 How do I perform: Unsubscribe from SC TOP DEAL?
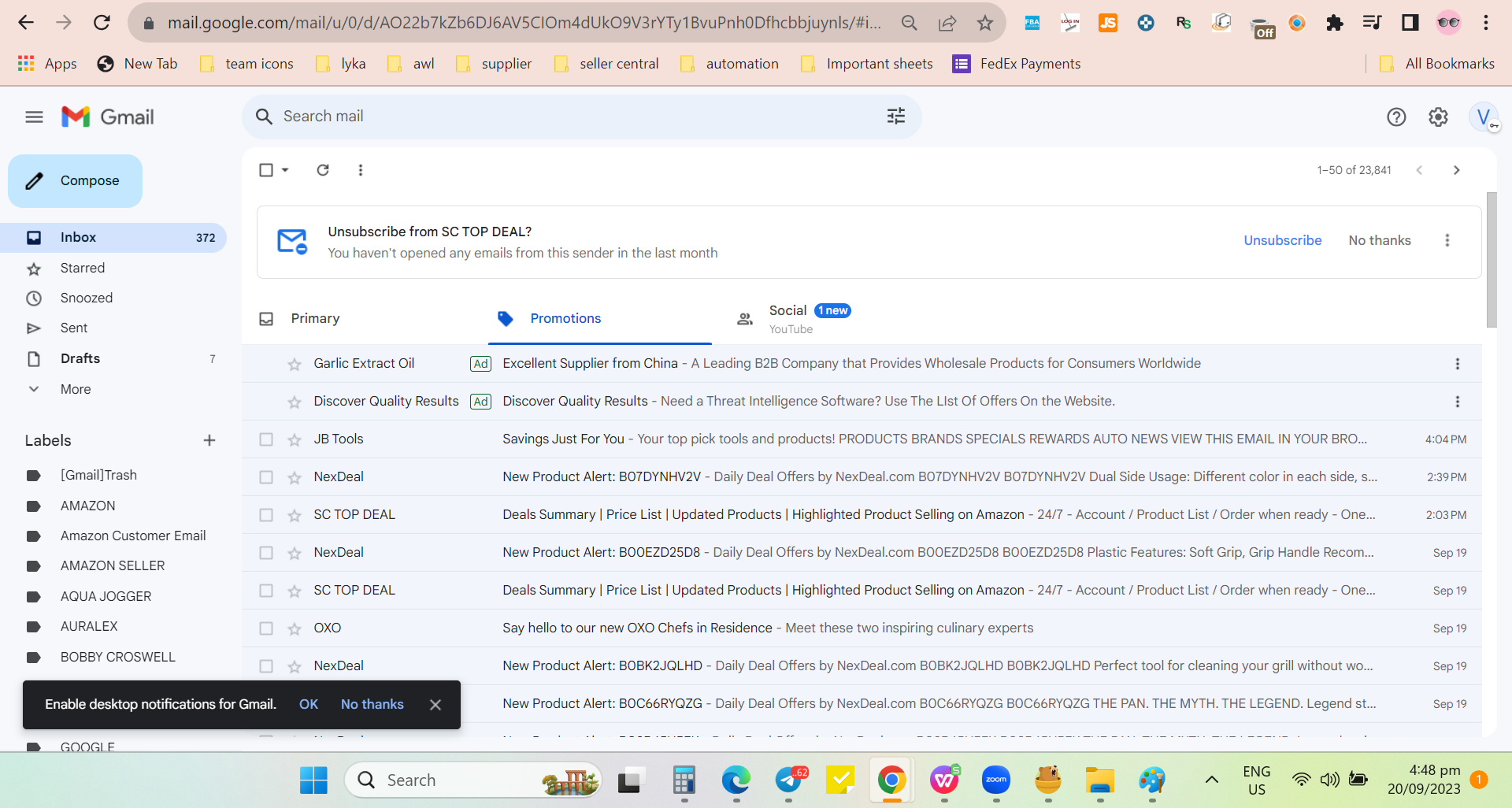pos(1283,240)
